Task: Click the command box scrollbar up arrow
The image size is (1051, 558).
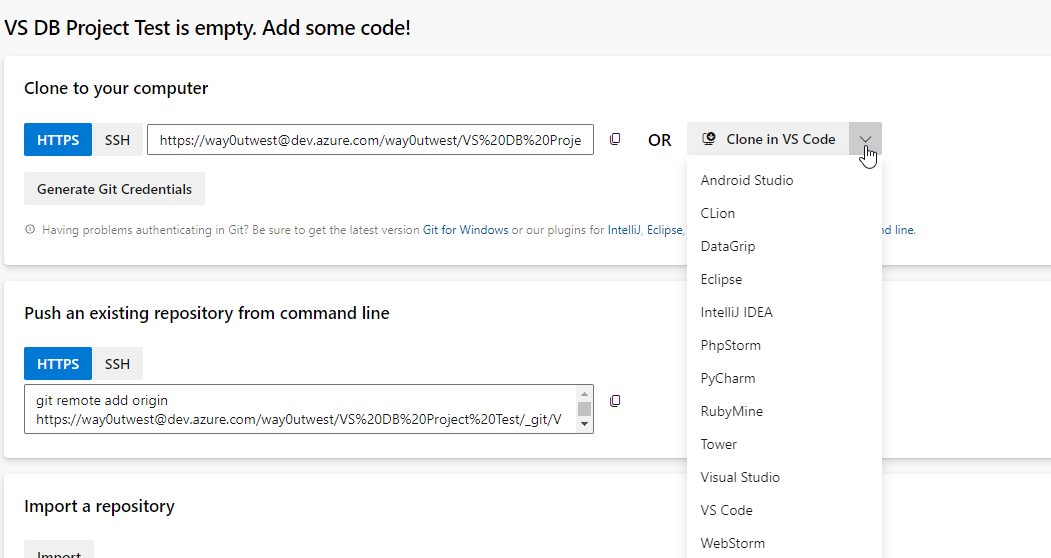Action: coord(584,393)
